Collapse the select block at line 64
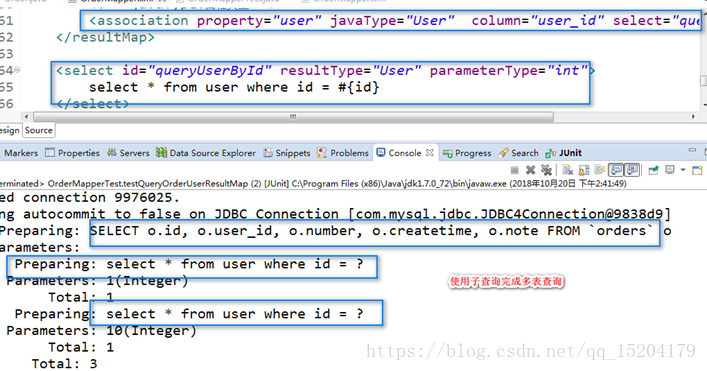Image resolution: width=707 pixels, height=371 pixels. (17, 70)
